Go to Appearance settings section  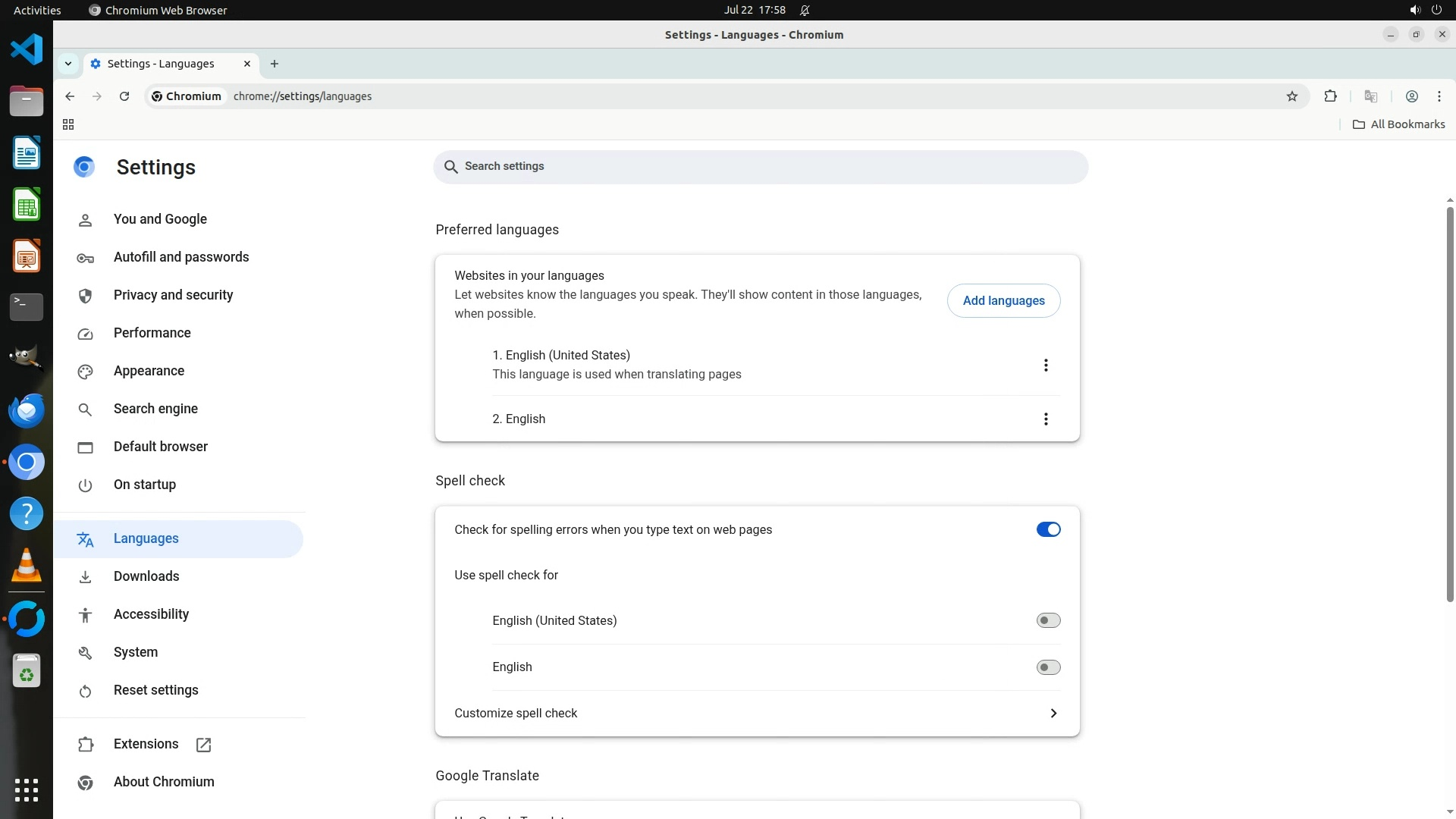point(149,371)
